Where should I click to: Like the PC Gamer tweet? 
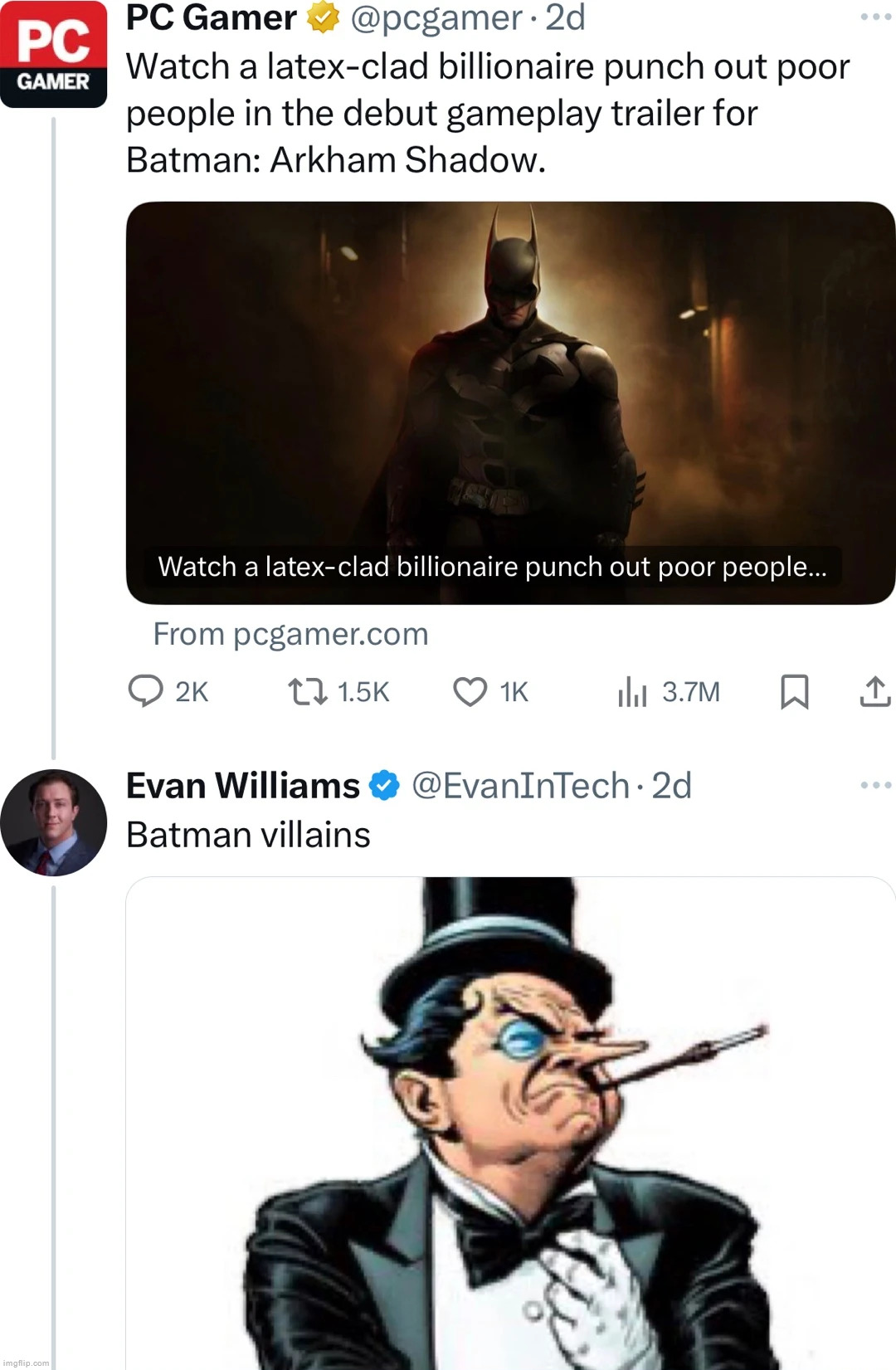click(470, 691)
